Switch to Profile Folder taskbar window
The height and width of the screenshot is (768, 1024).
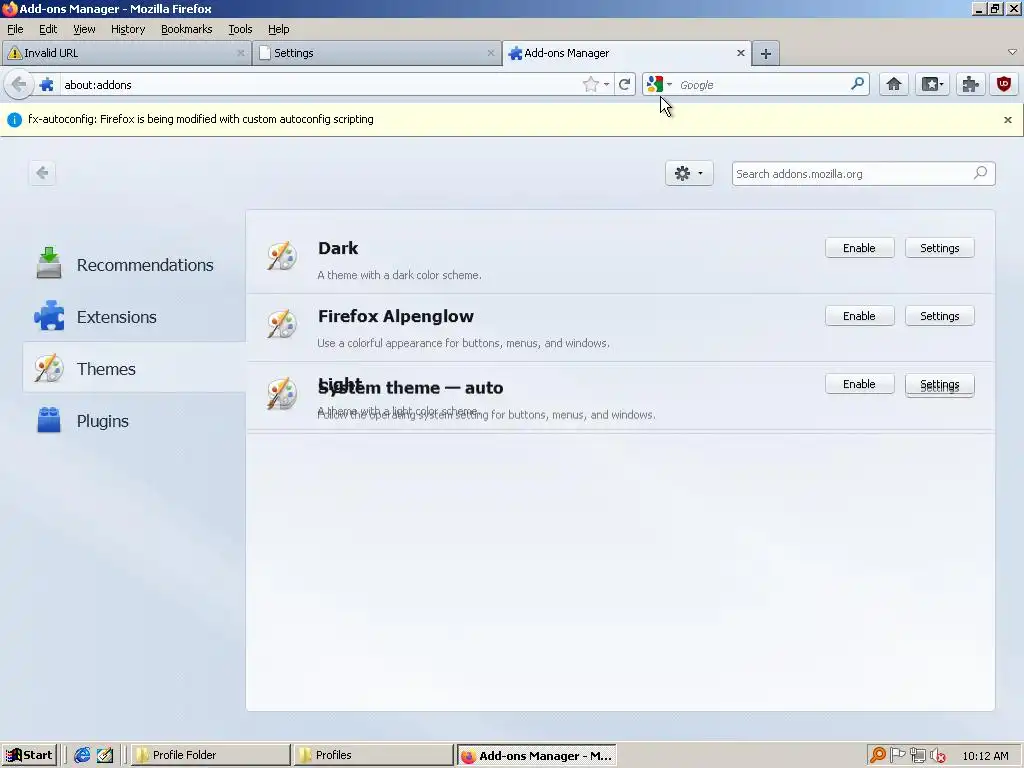point(212,755)
